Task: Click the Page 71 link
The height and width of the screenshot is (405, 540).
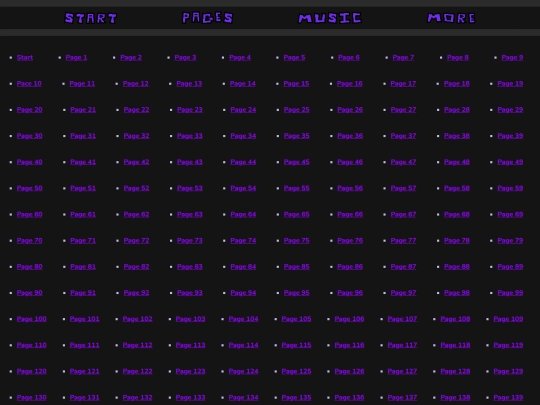Action: pyautogui.click(x=83, y=241)
